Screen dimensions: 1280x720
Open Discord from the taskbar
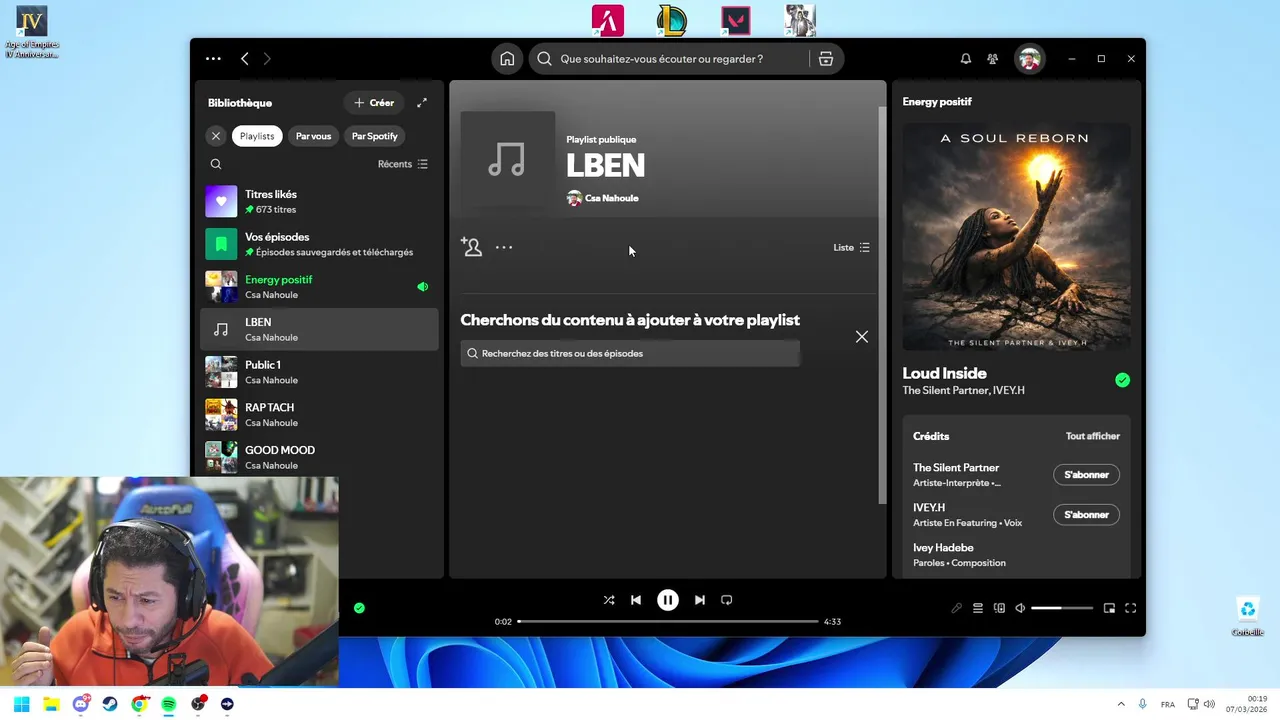pos(81,704)
